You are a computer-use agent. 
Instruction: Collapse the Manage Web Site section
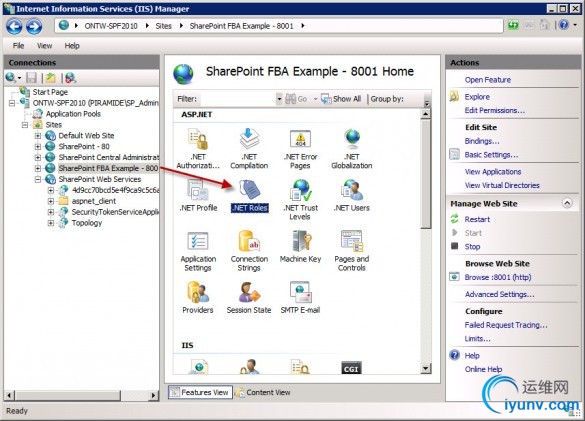tap(567, 203)
